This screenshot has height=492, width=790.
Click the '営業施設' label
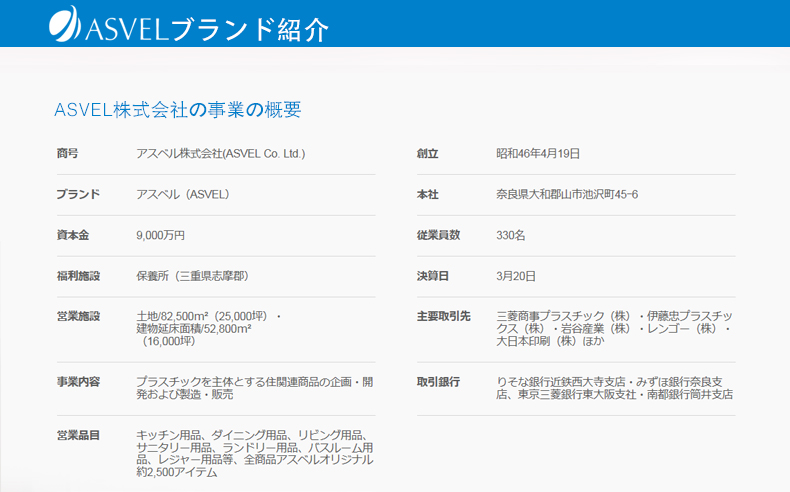point(78,316)
